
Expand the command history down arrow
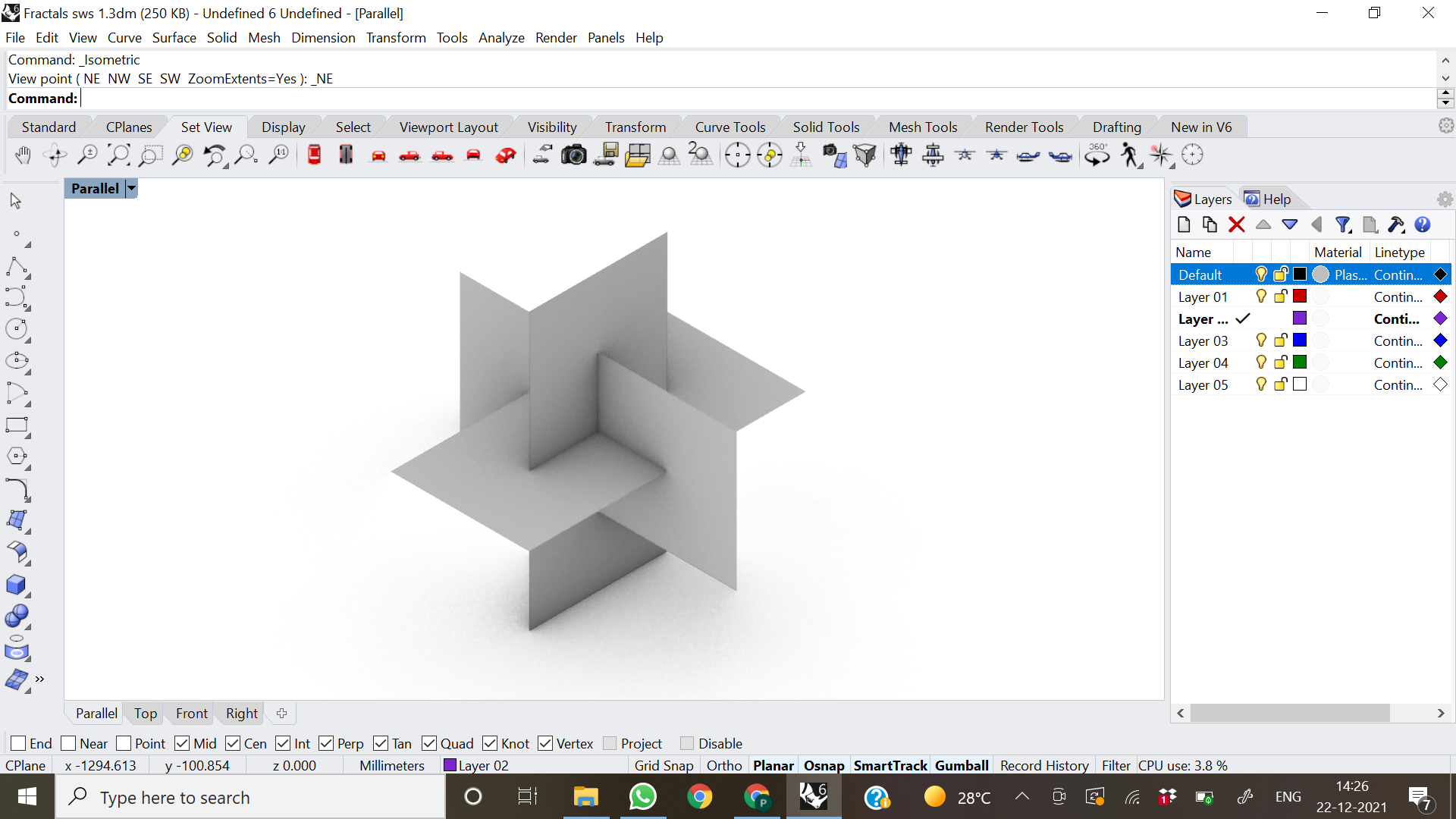click(x=1445, y=78)
